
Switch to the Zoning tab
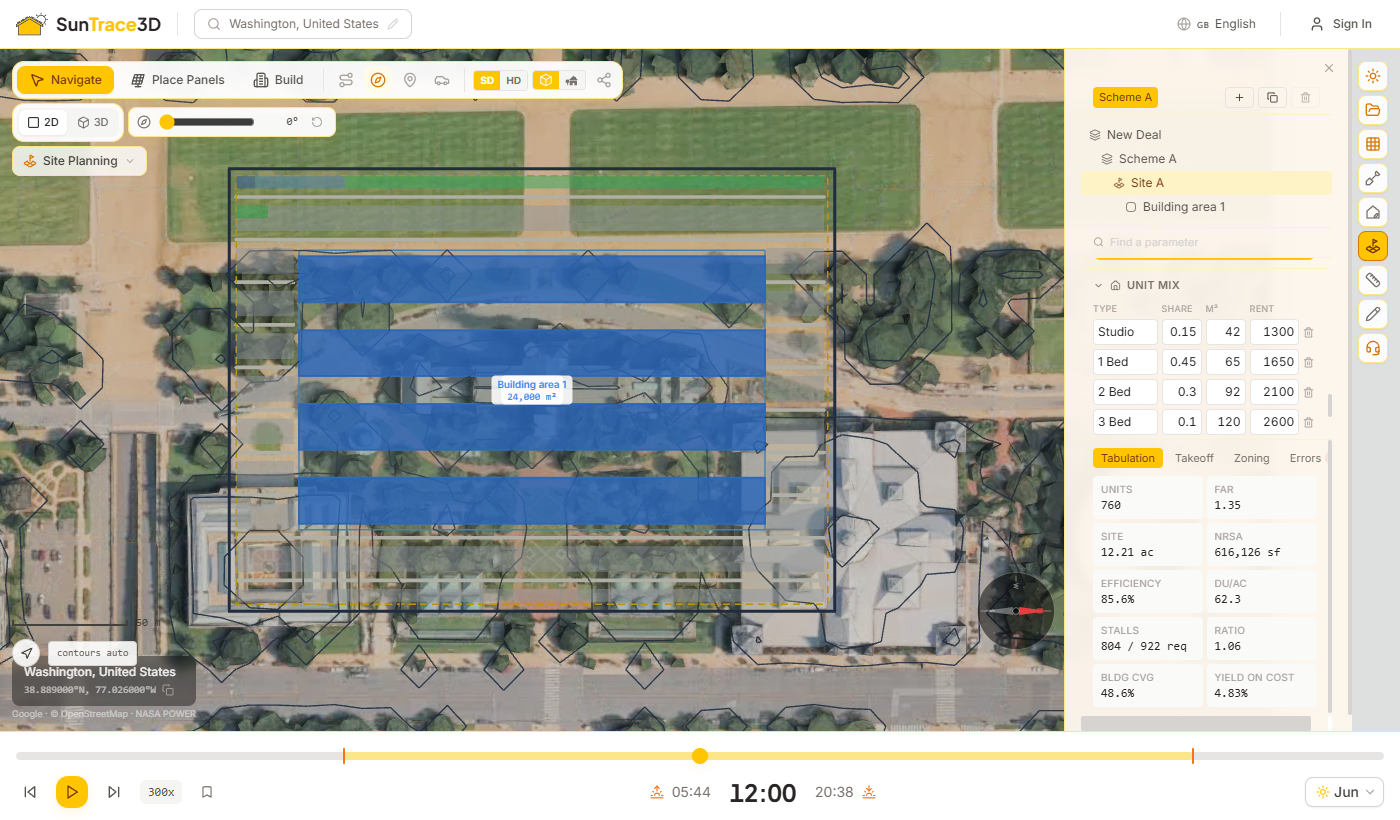click(x=1251, y=458)
